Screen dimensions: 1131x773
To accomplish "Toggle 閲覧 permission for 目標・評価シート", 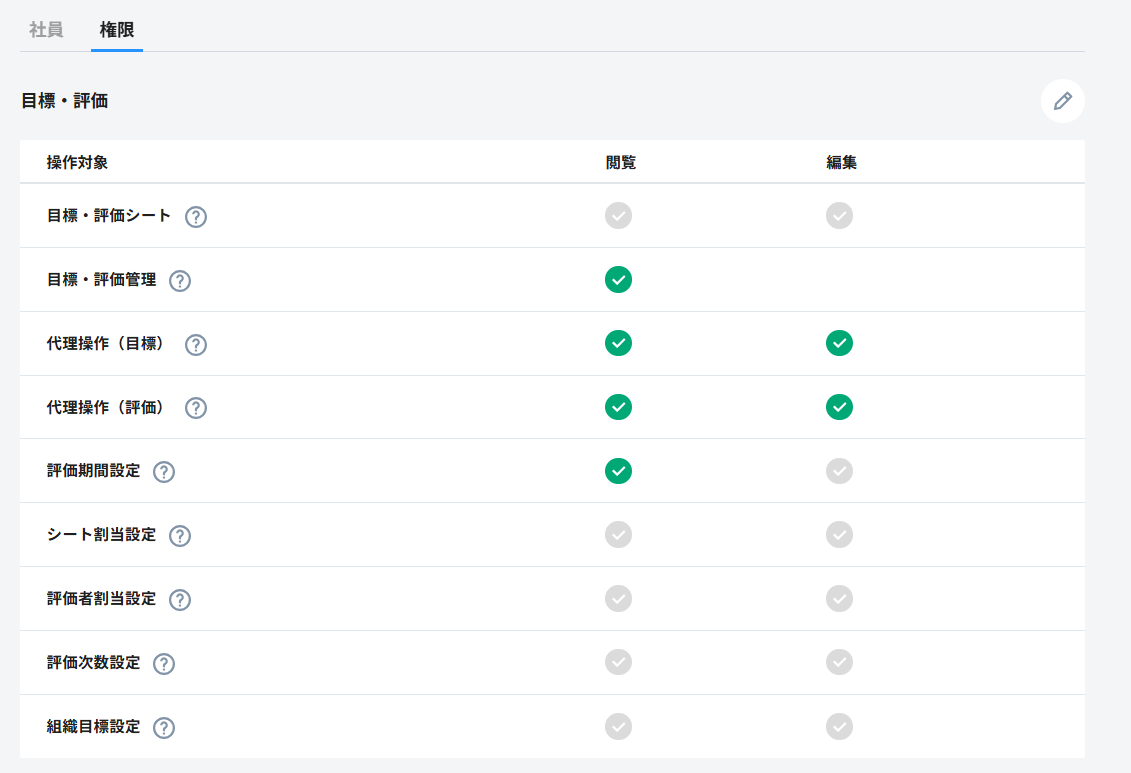I will click(619, 215).
